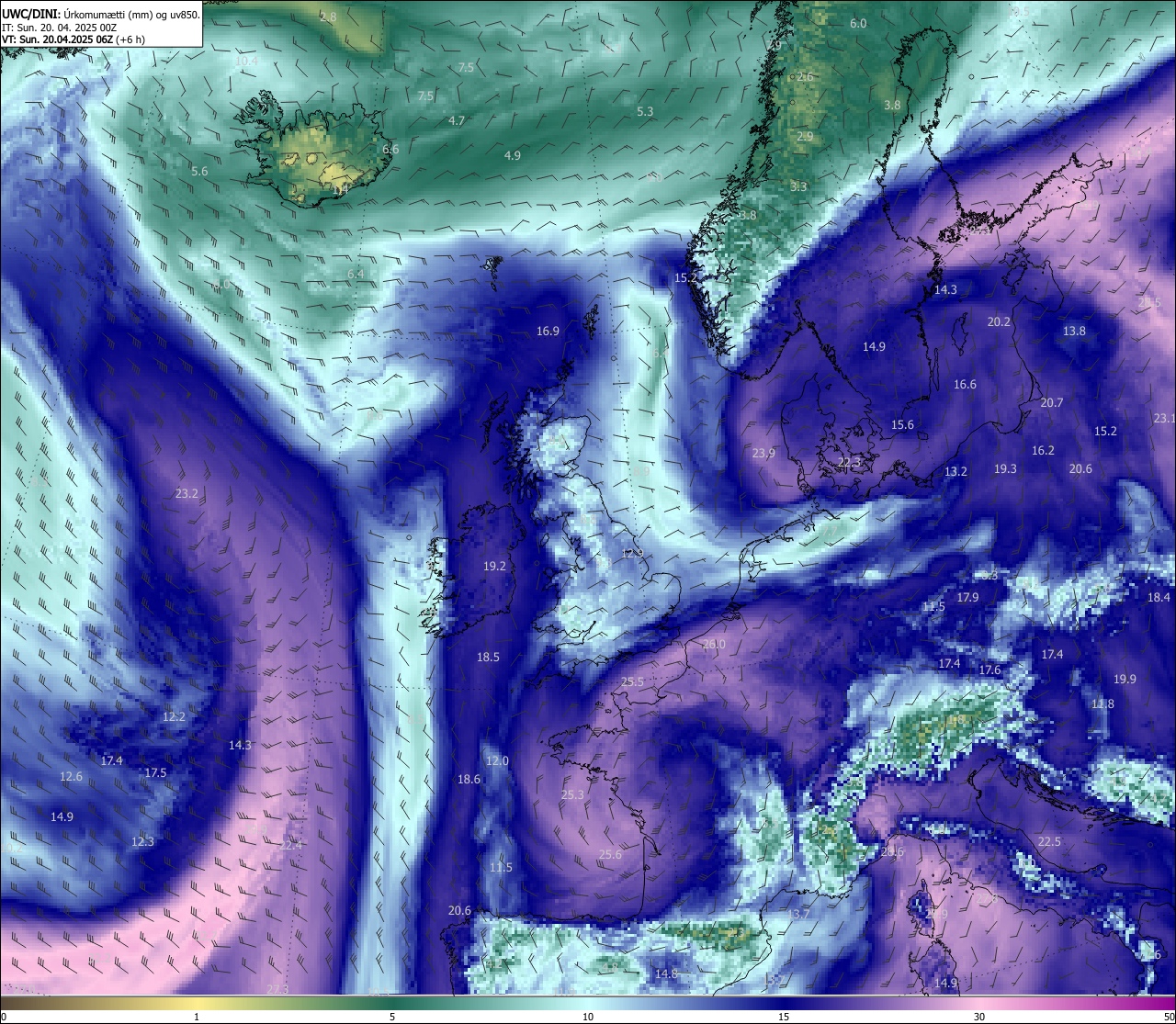Click the 18.5 value south of Ireland

(x=488, y=657)
